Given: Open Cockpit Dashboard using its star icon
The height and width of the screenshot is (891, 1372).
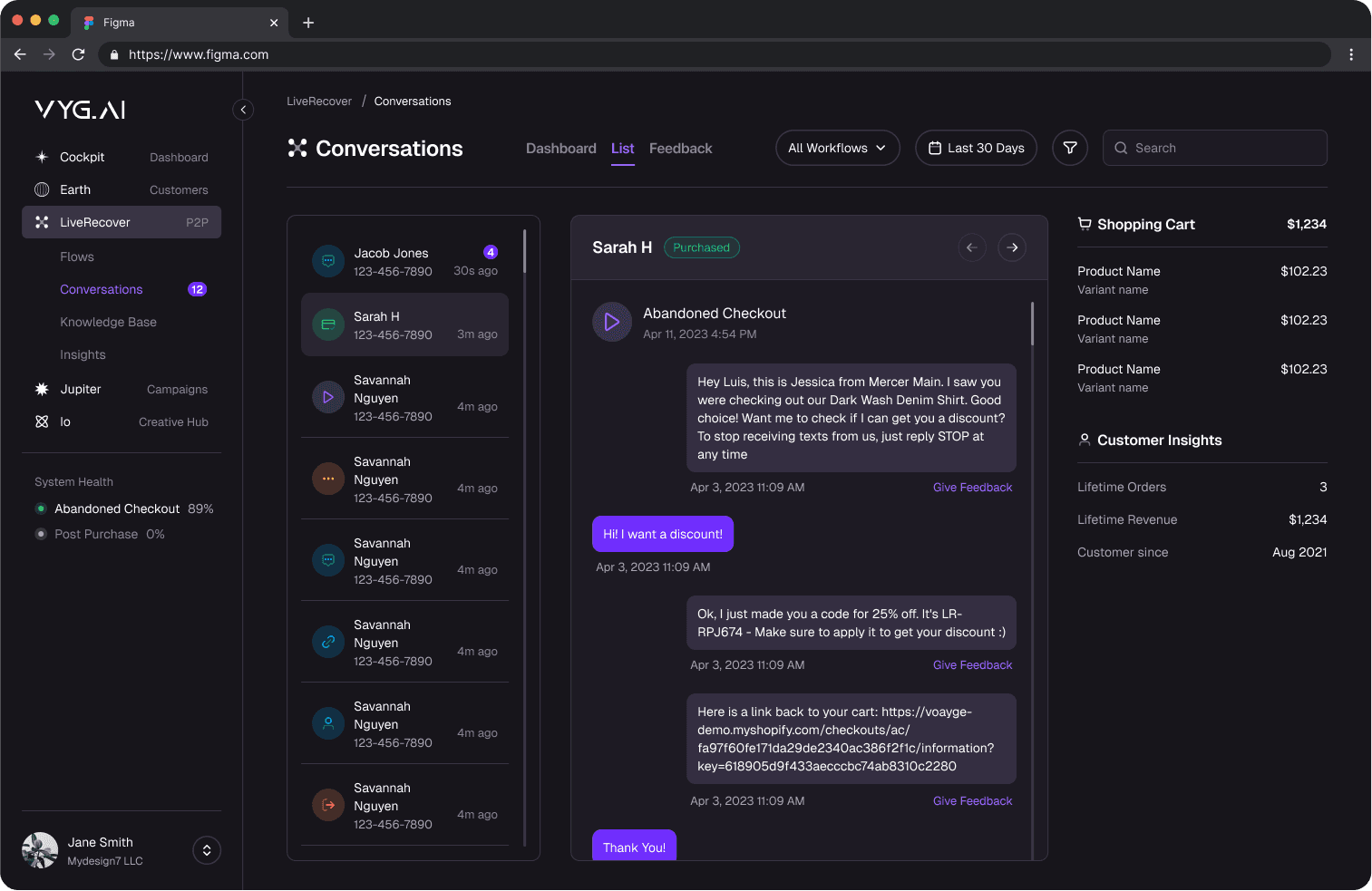Looking at the screenshot, I should click(42, 157).
